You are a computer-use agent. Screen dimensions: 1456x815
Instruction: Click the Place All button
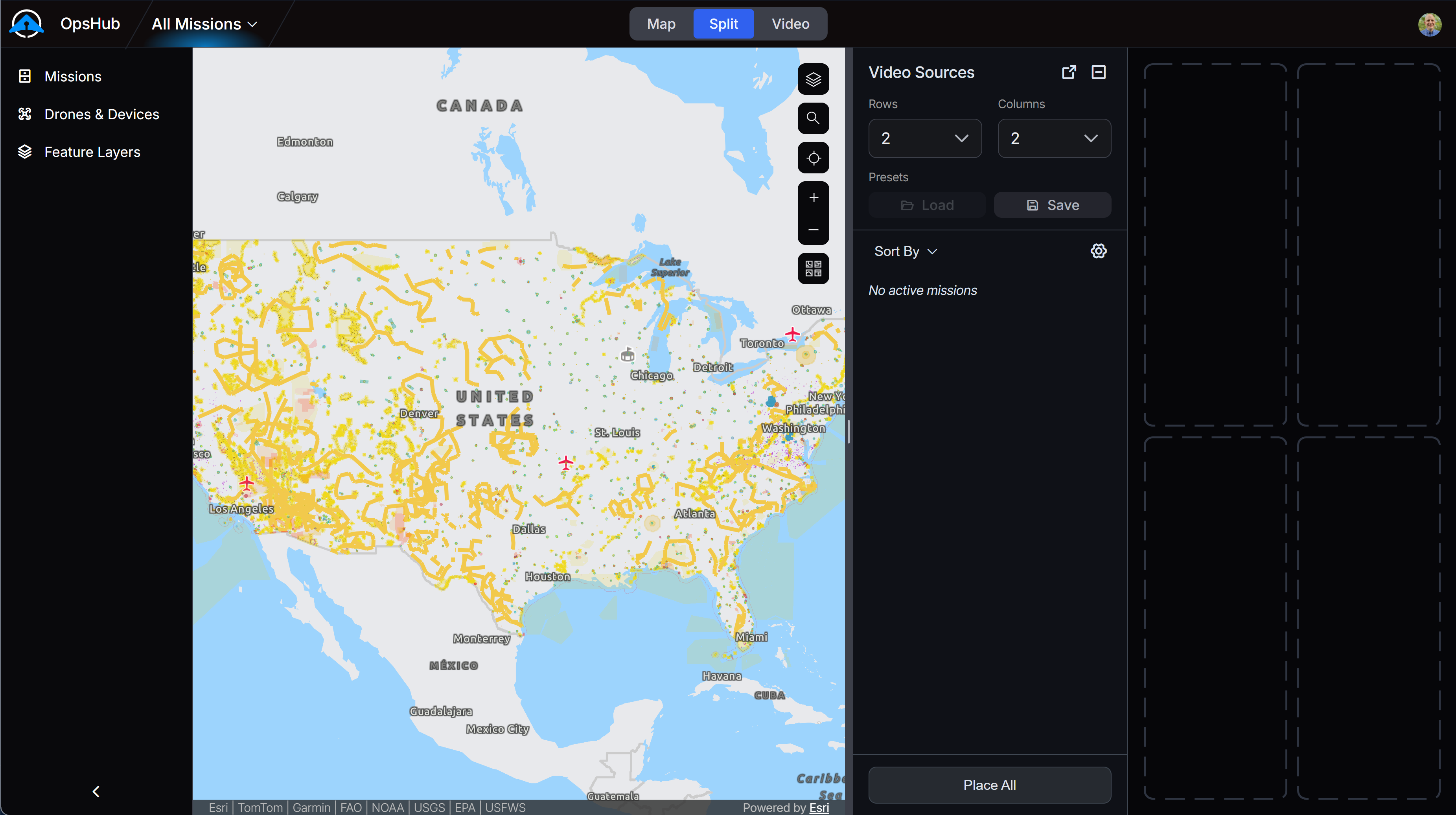click(989, 785)
